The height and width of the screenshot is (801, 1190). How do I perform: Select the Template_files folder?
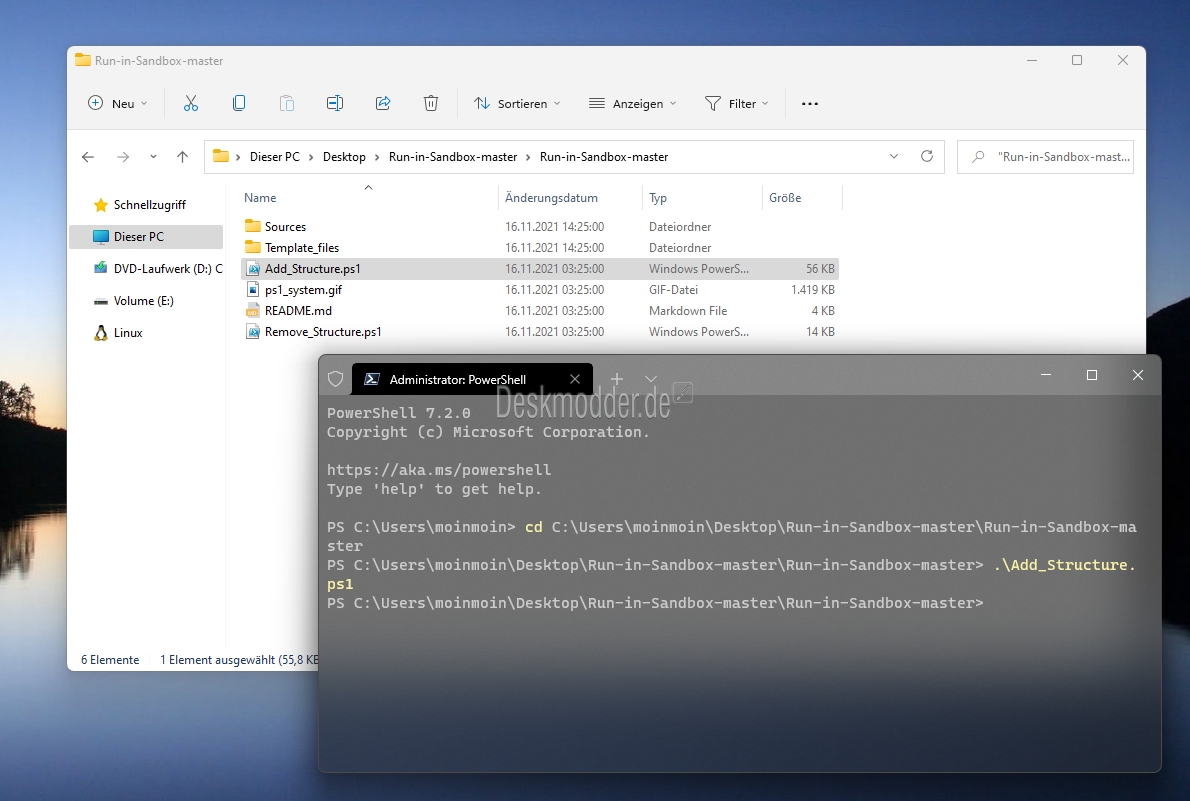(x=540, y=248)
